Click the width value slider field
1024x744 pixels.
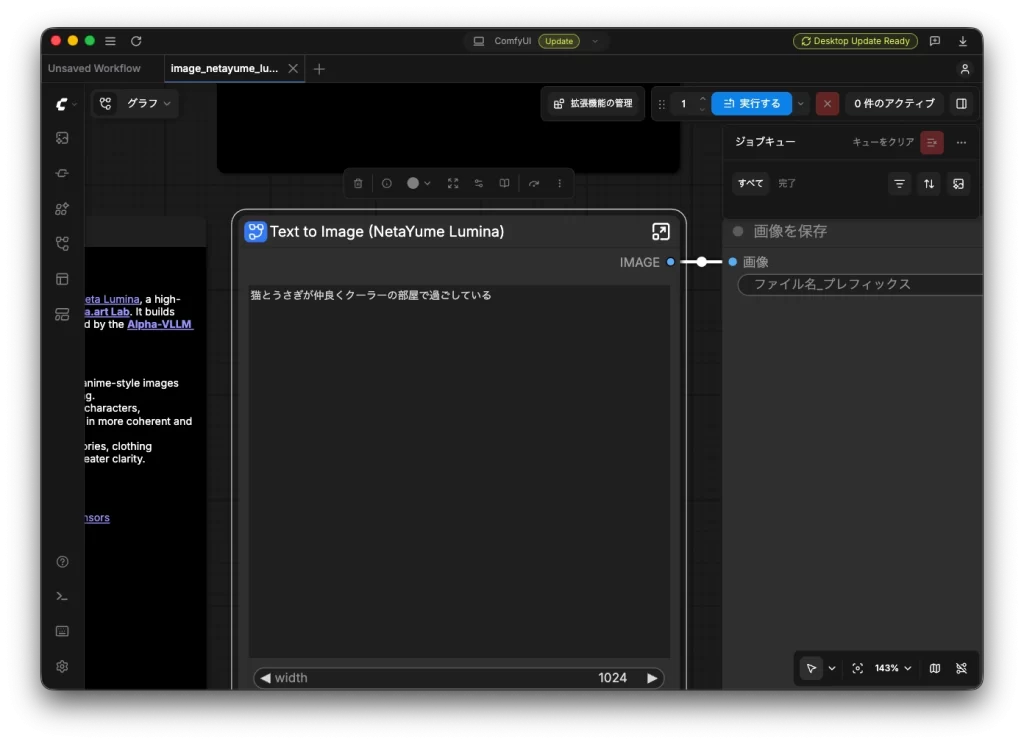point(459,677)
